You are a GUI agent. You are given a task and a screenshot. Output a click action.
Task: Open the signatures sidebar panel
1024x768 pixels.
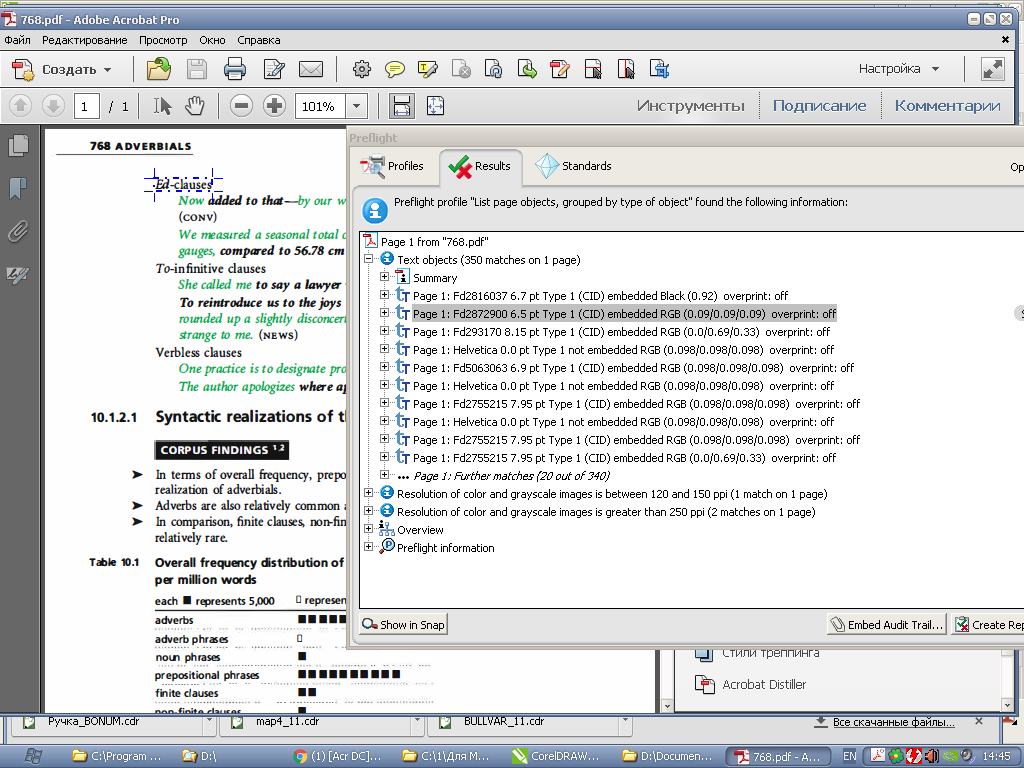18,274
